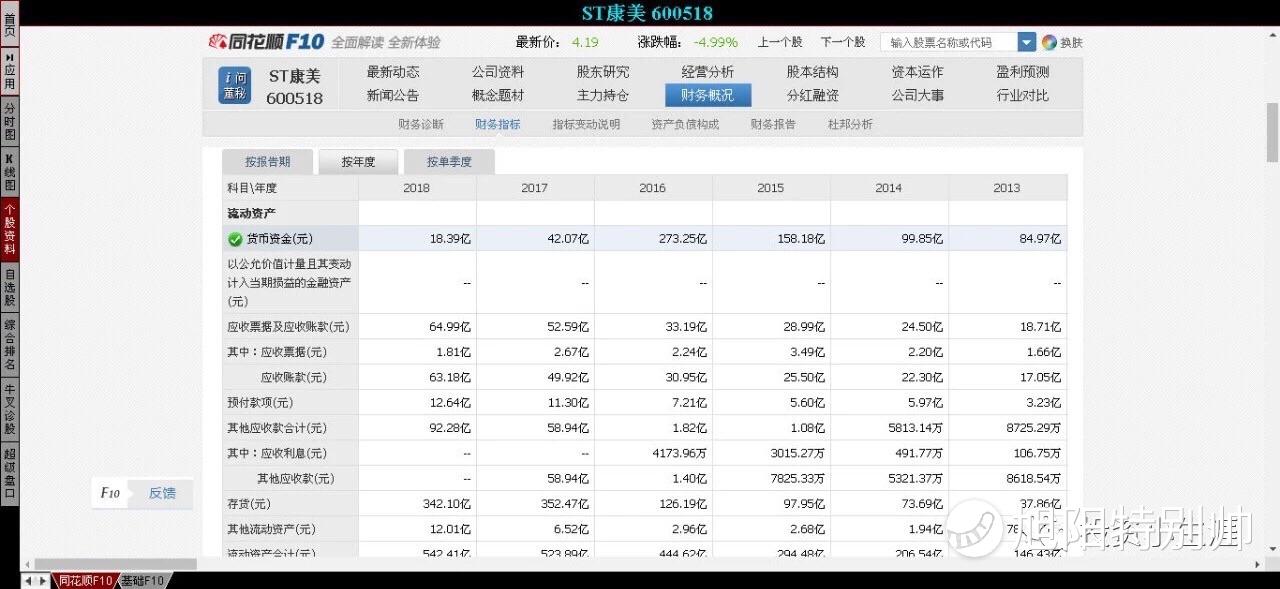Viewport: 1280px width, 589px height.
Task: Click the bottom tab bar left arrow
Action: coord(28,581)
